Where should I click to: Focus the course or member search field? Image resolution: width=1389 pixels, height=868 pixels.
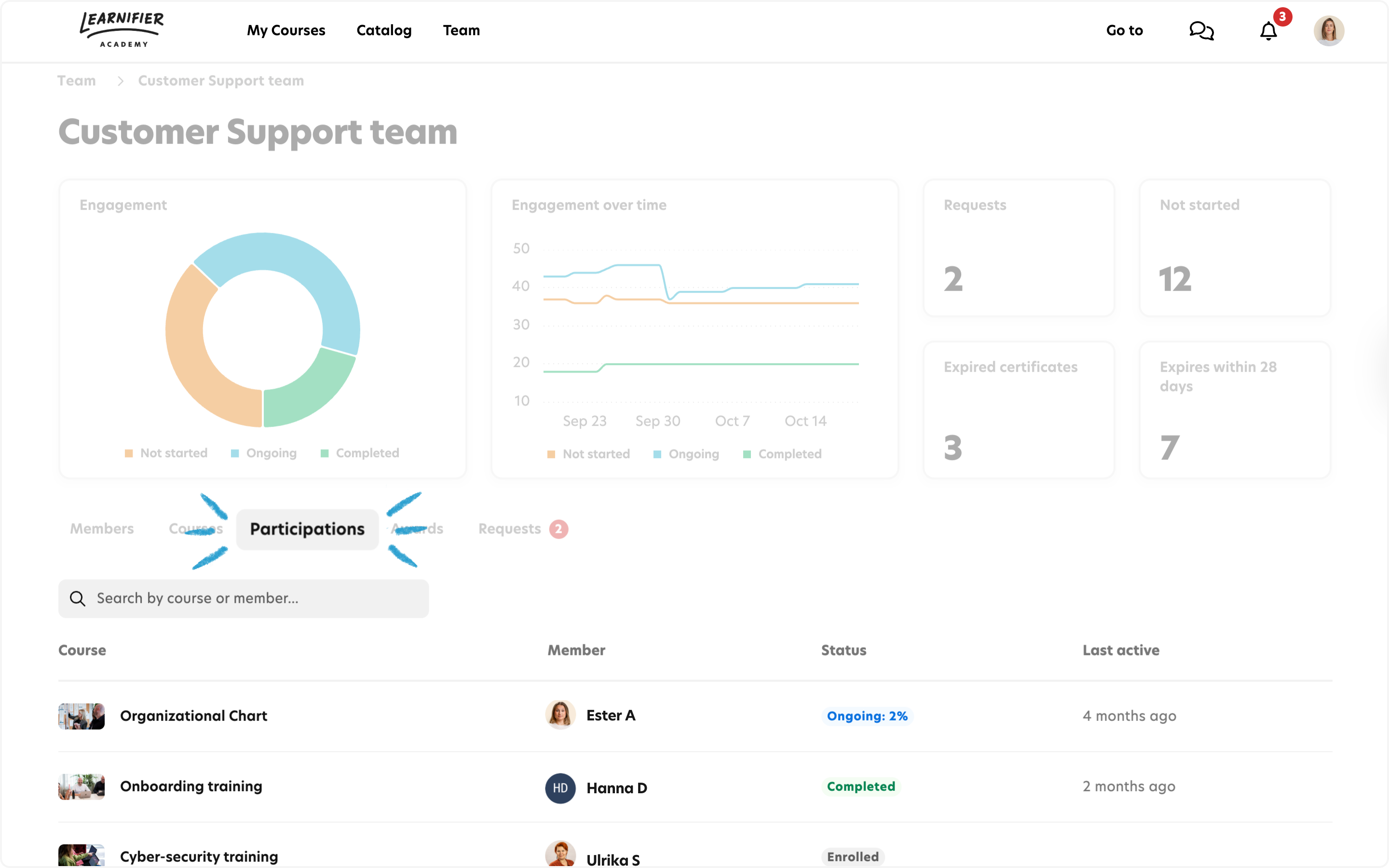pyautogui.click(x=253, y=599)
